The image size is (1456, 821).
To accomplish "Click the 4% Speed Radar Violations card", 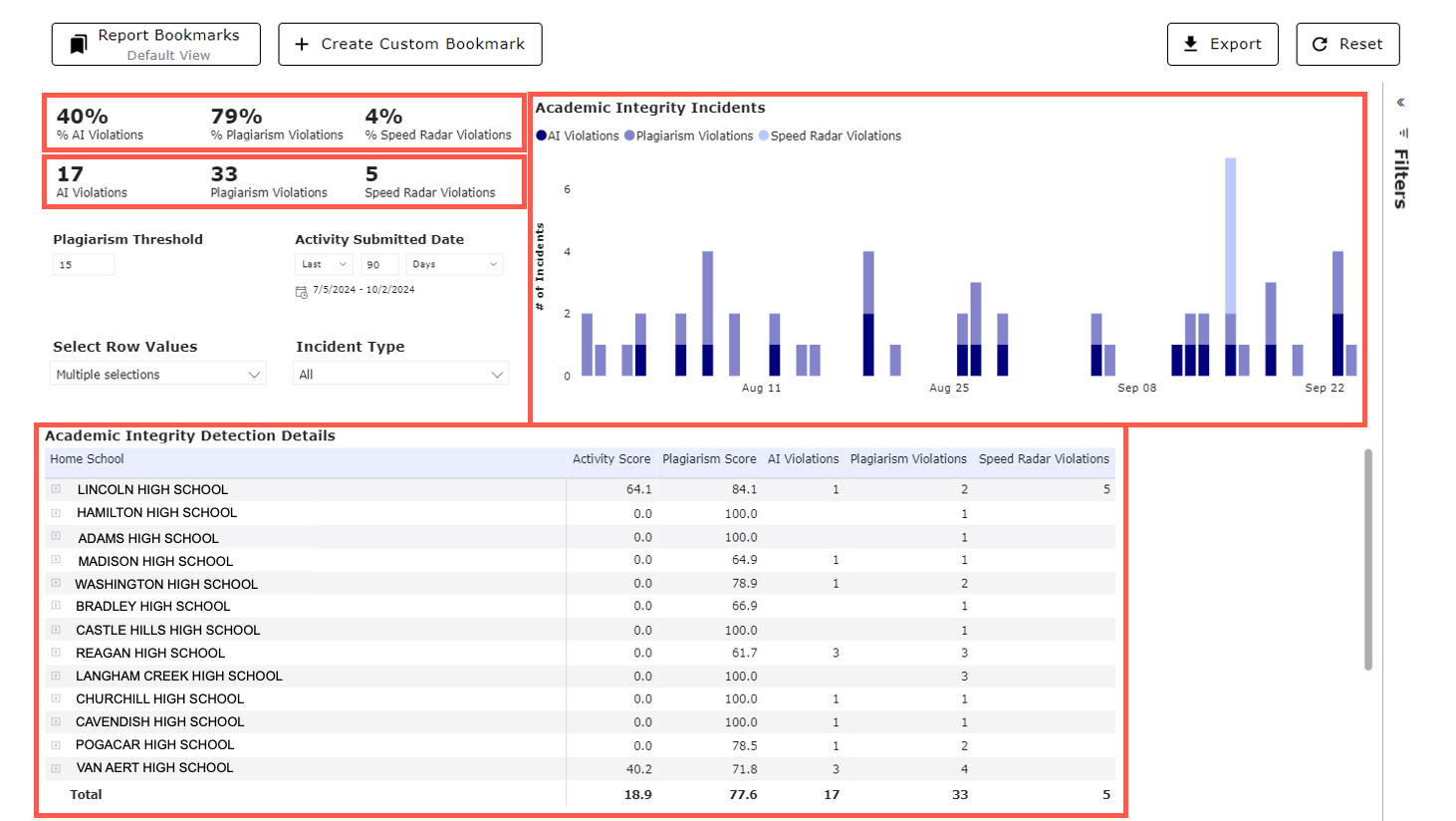I will 438,125.
